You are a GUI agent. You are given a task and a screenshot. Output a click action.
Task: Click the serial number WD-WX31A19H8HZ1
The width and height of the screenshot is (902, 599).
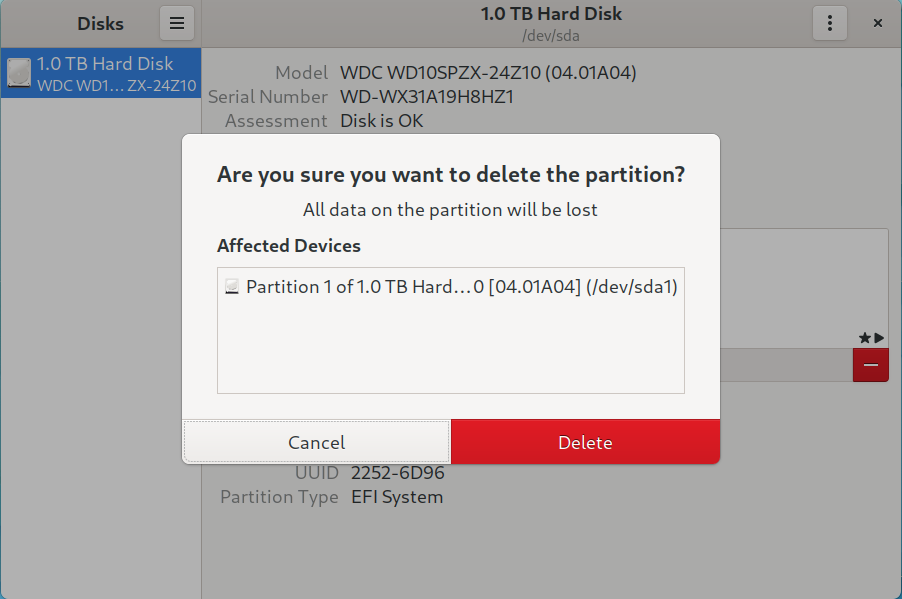click(427, 97)
